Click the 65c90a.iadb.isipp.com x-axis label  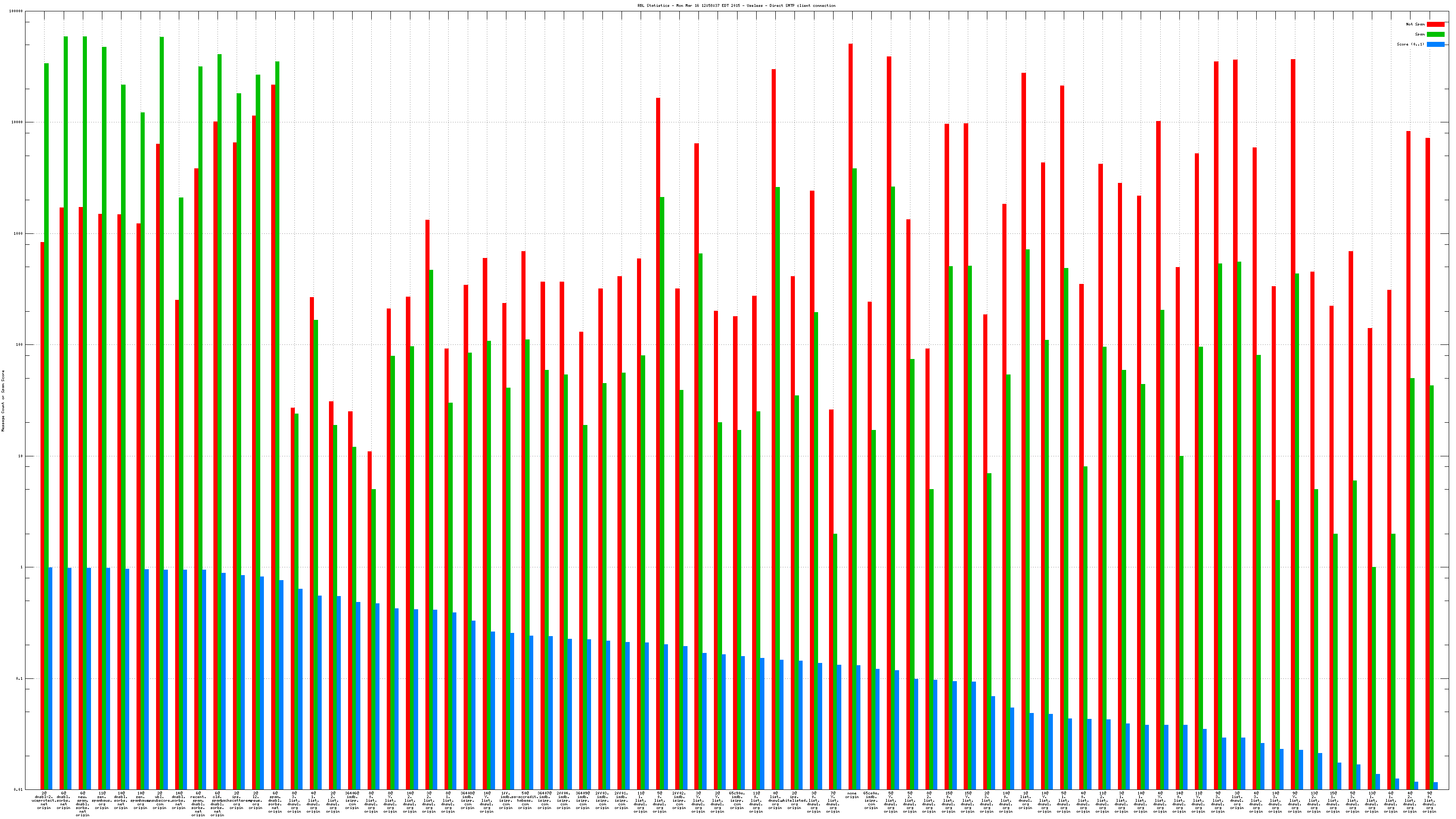coord(737,801)
